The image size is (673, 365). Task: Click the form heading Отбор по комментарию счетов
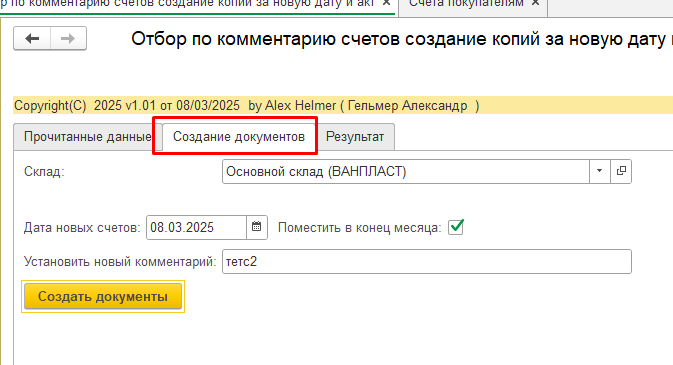[401, 39]
